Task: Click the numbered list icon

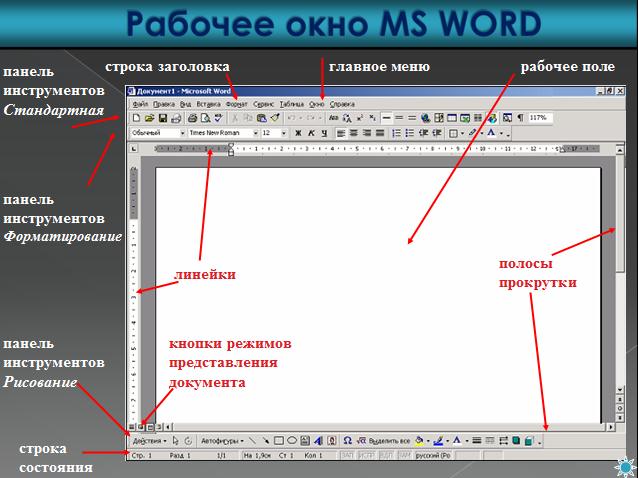Action: click(397, 133)
